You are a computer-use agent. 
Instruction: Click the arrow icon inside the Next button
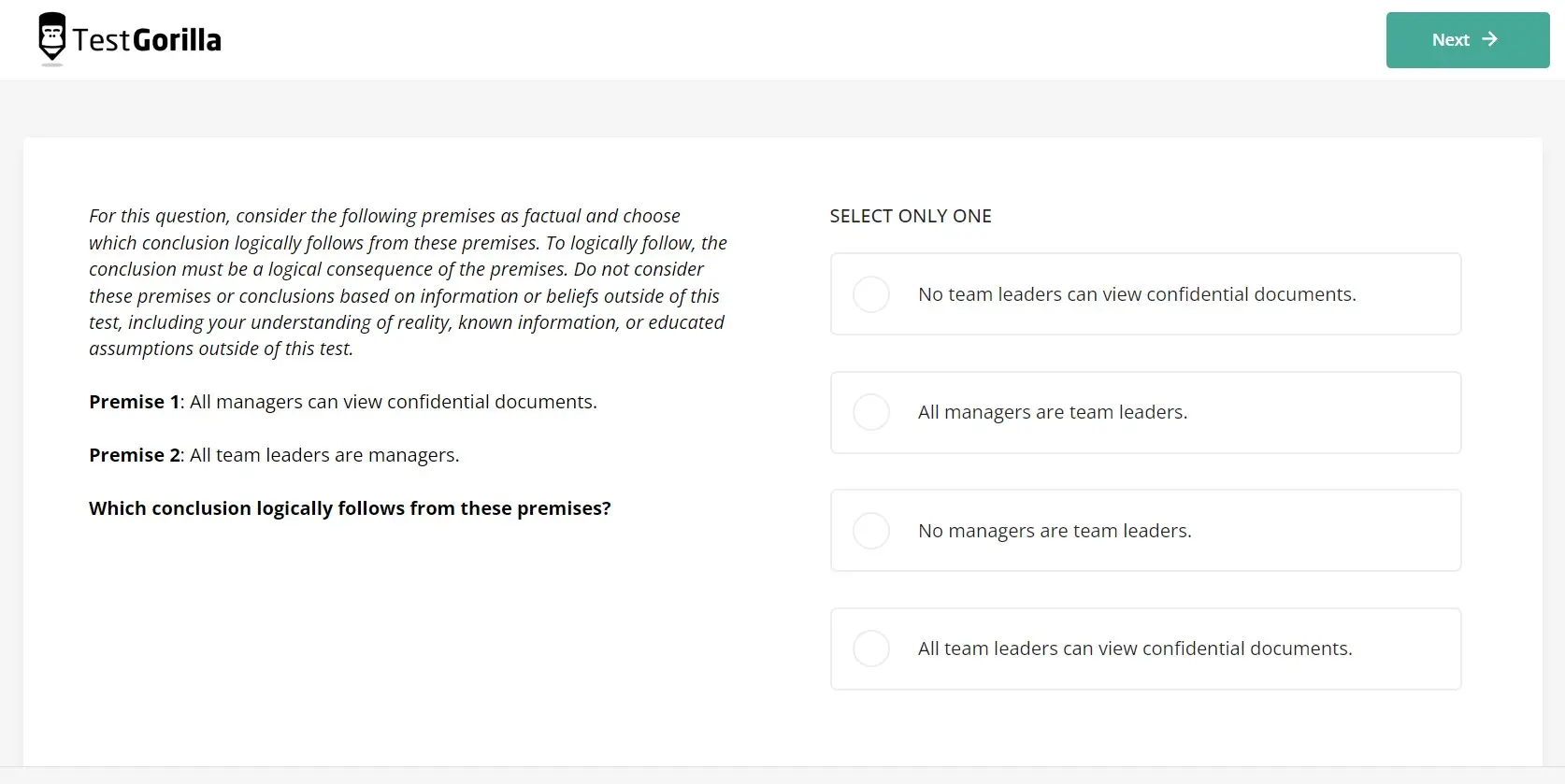click(1490, 39)
